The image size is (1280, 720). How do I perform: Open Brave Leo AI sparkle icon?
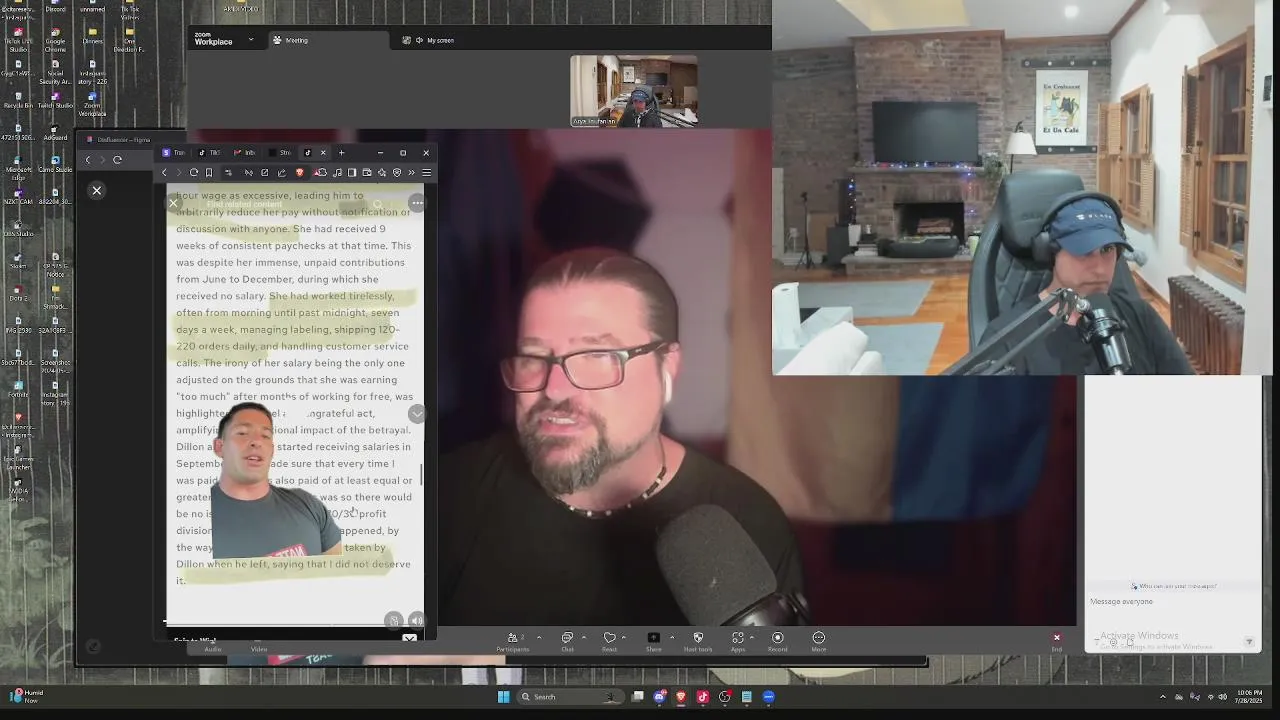[x=382, y=172]
